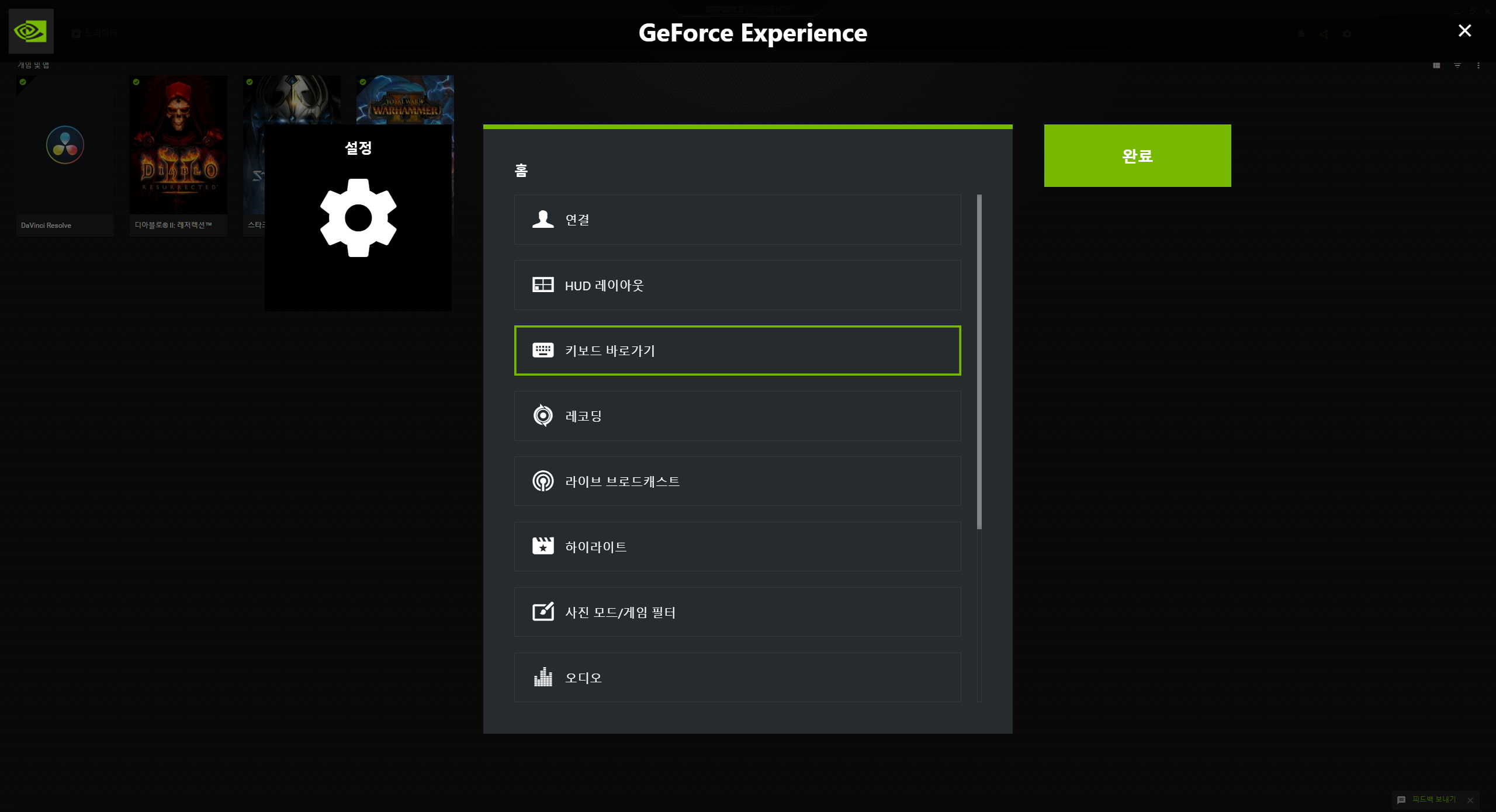This screenshot has height=812, width=1496.
Task: Click the NVIDIA logo in the overlay header
Action: click(31, 31)
